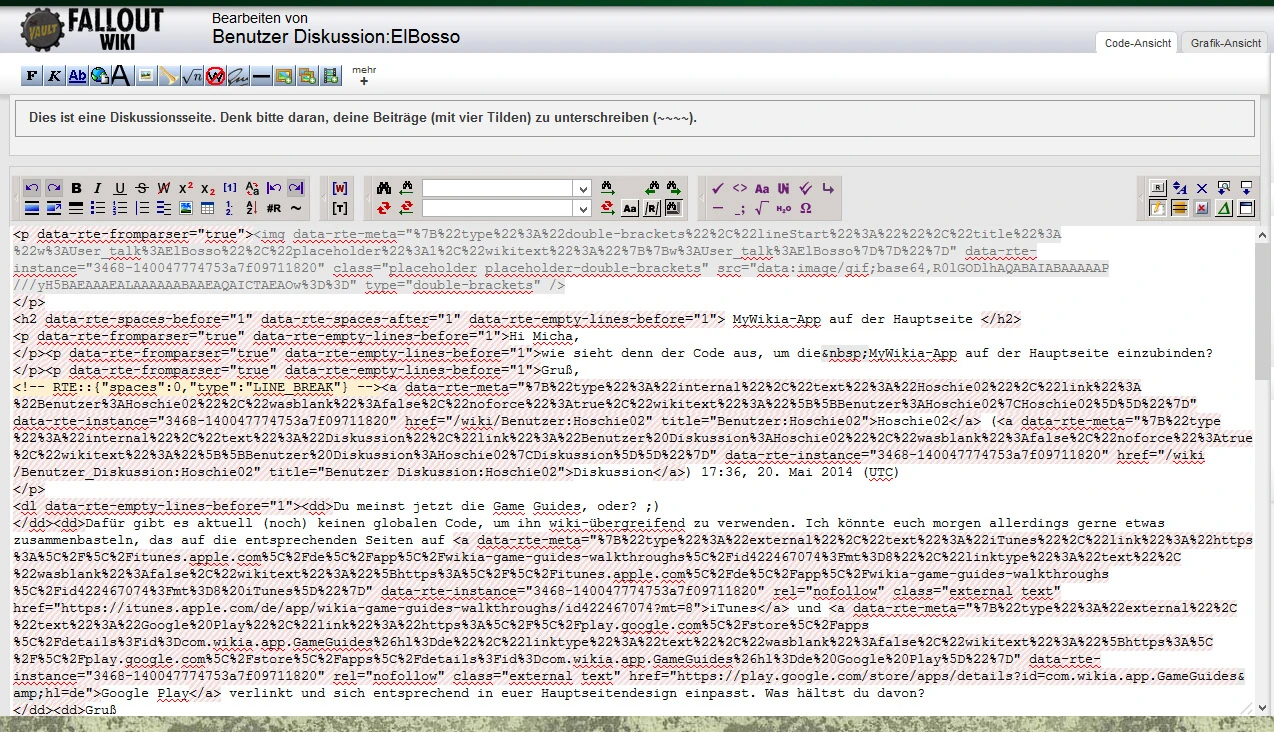Click the binoculars find icon

(x=383, y=188)
